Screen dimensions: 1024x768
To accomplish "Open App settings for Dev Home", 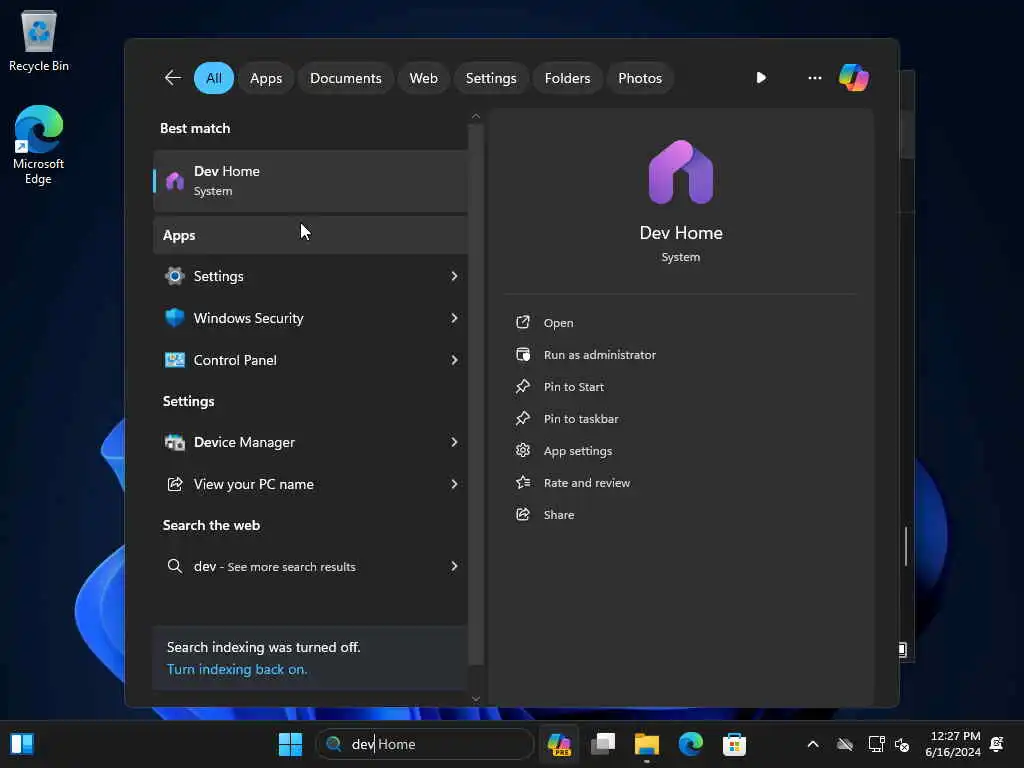I will point(578,451).
